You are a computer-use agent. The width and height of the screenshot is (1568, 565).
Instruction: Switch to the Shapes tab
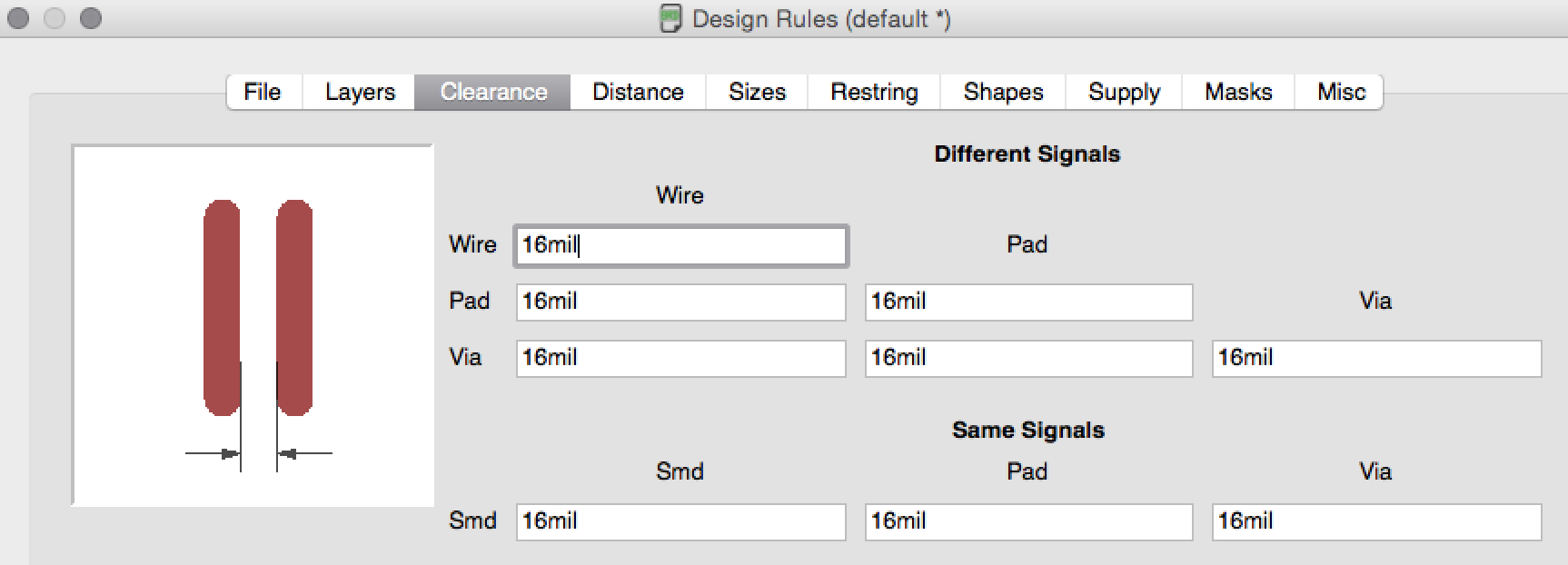click(x=1003, y=92)
